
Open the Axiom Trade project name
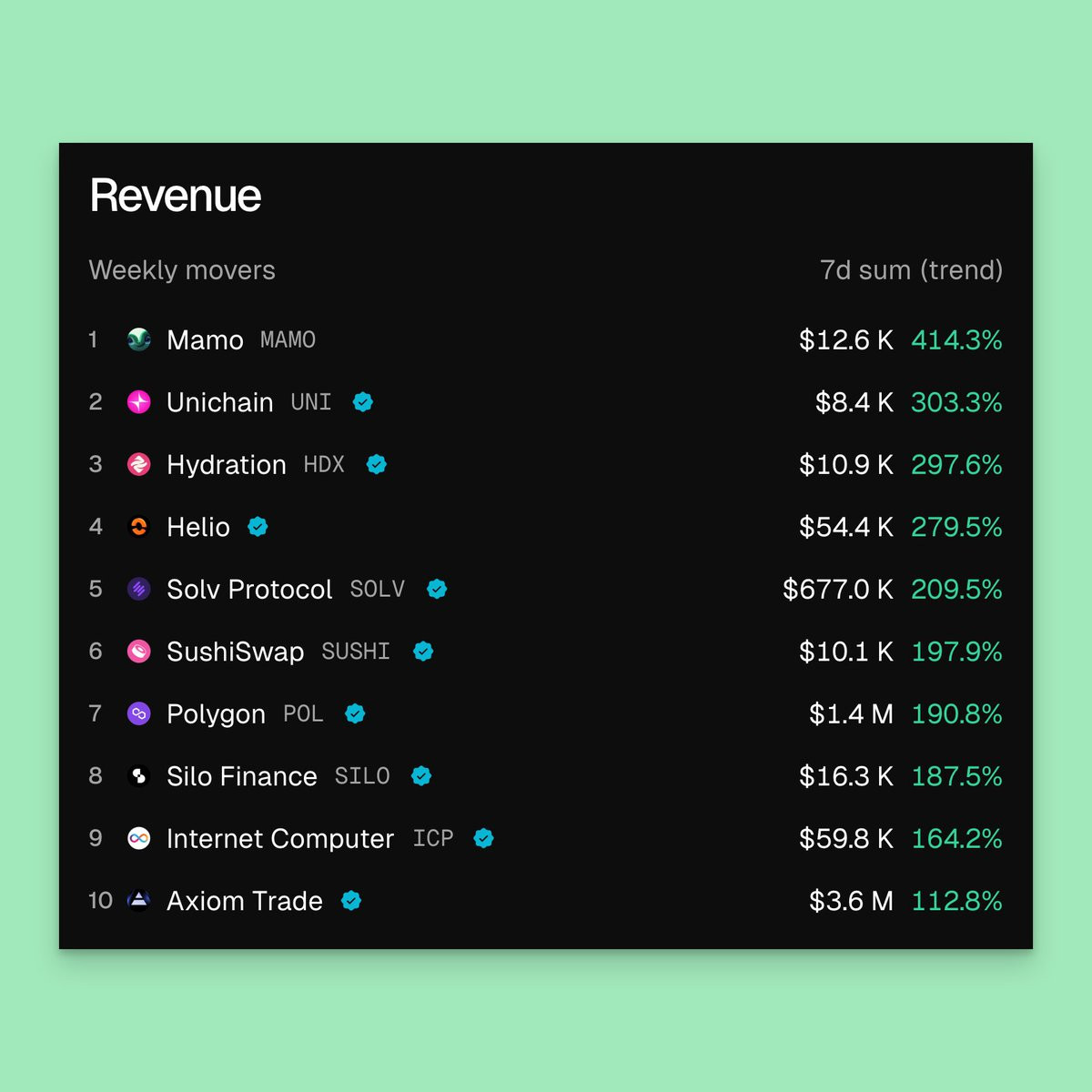coord(245,901)
